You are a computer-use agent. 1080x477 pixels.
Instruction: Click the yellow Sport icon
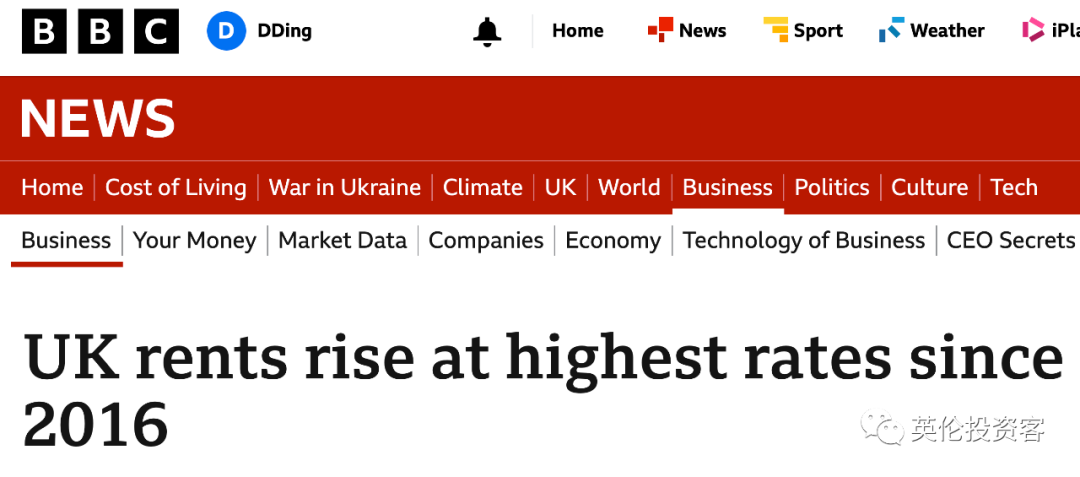point(776,30)
